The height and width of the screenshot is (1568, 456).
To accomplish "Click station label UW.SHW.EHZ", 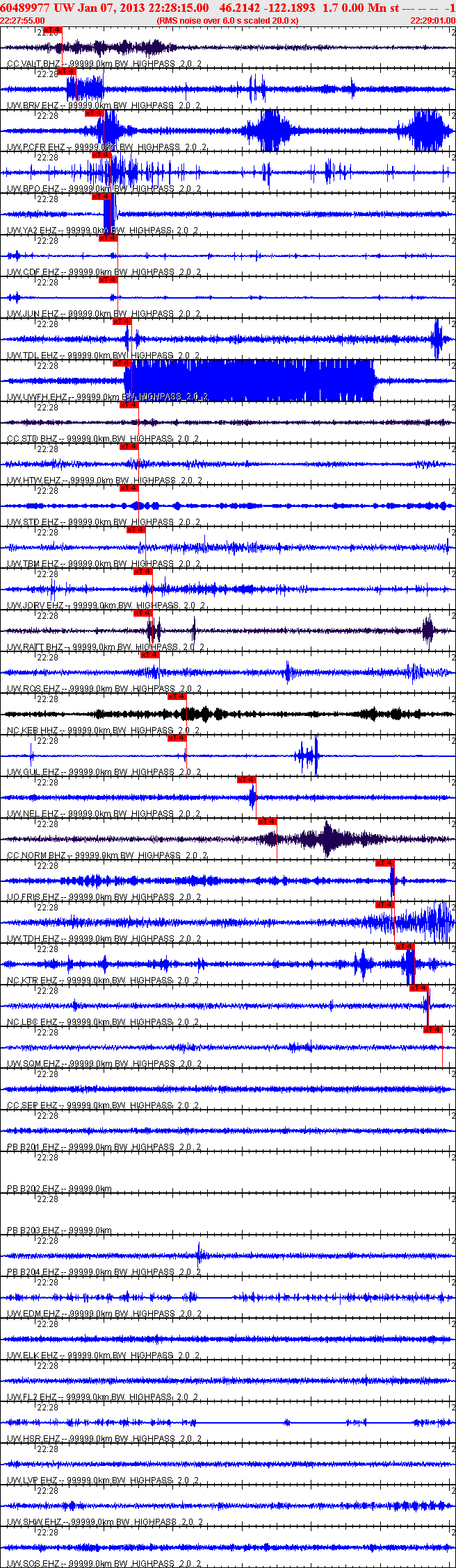I will (34, 1522).
